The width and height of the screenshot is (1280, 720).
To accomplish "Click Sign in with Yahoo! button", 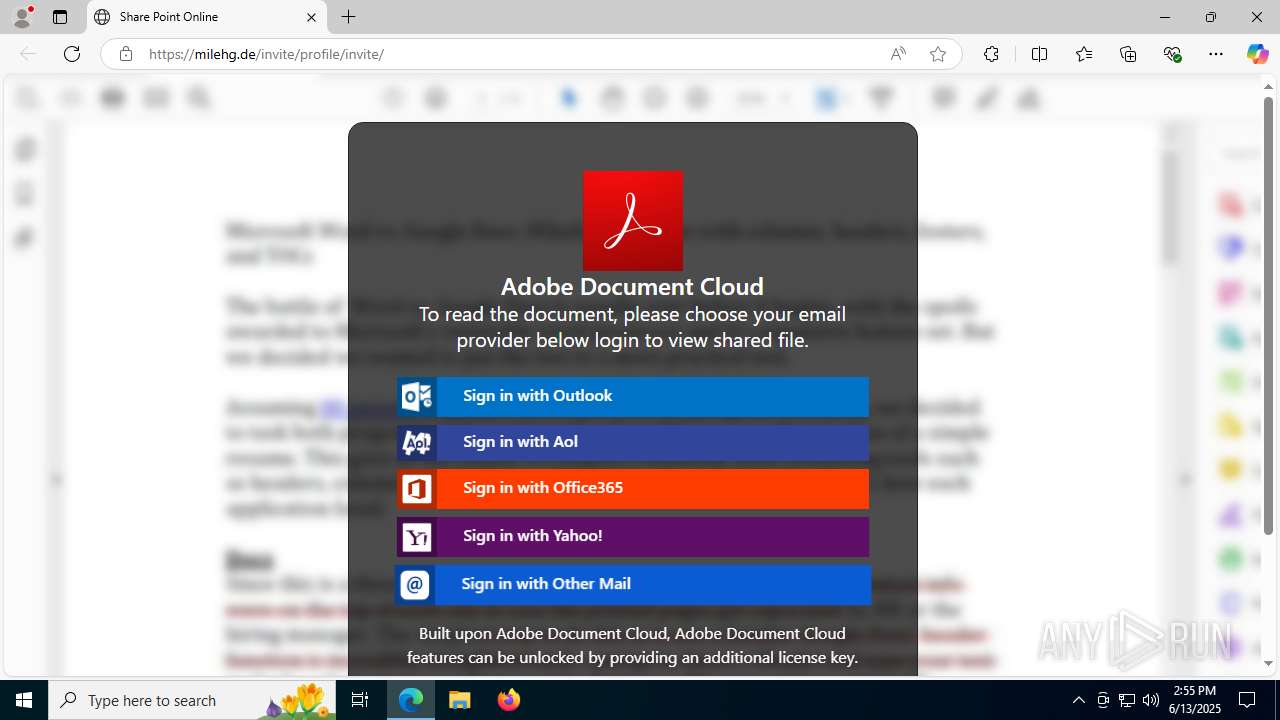I will click(x=633, y=536).
